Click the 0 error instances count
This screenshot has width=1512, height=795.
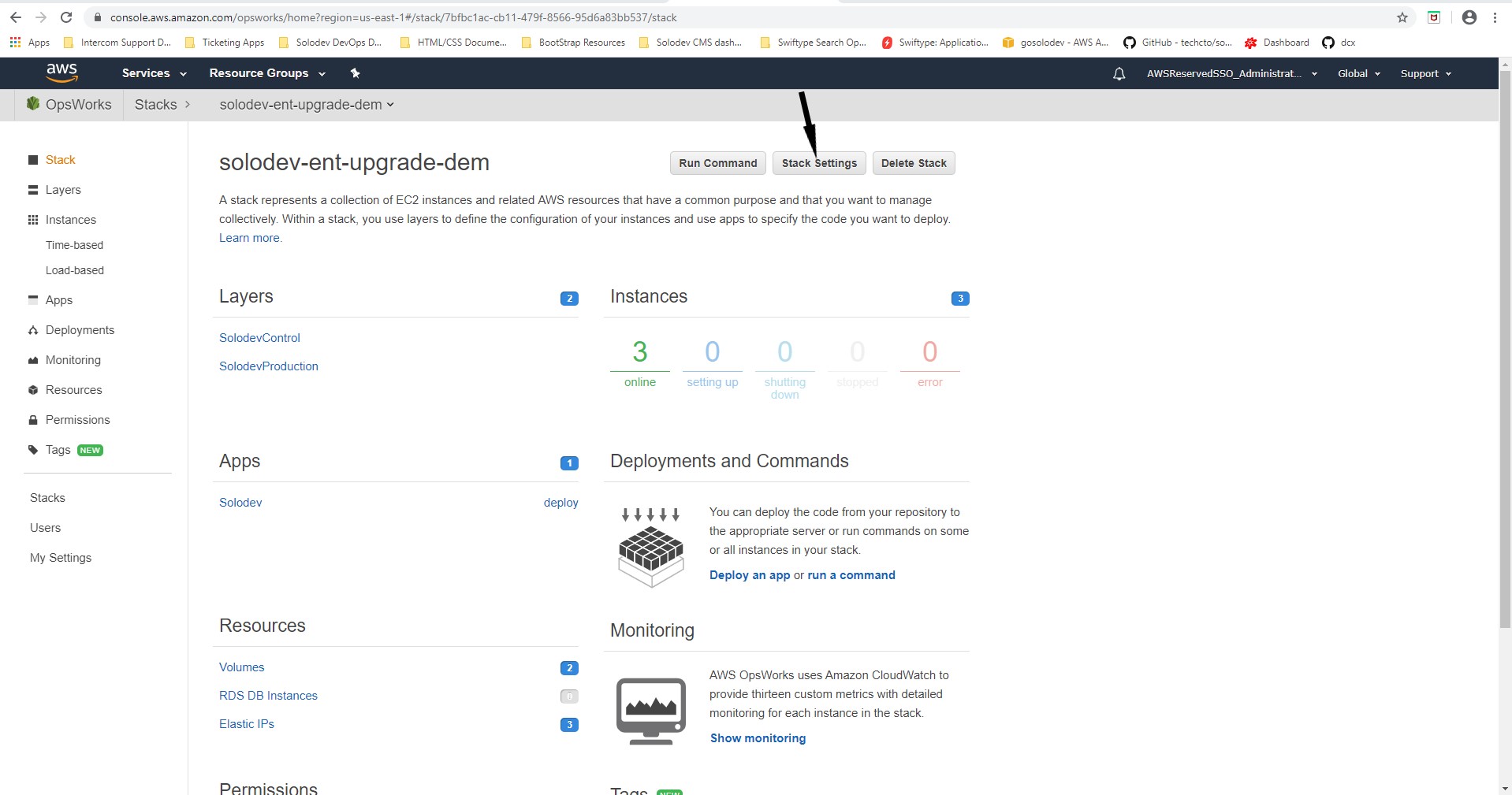pos(929,351)
